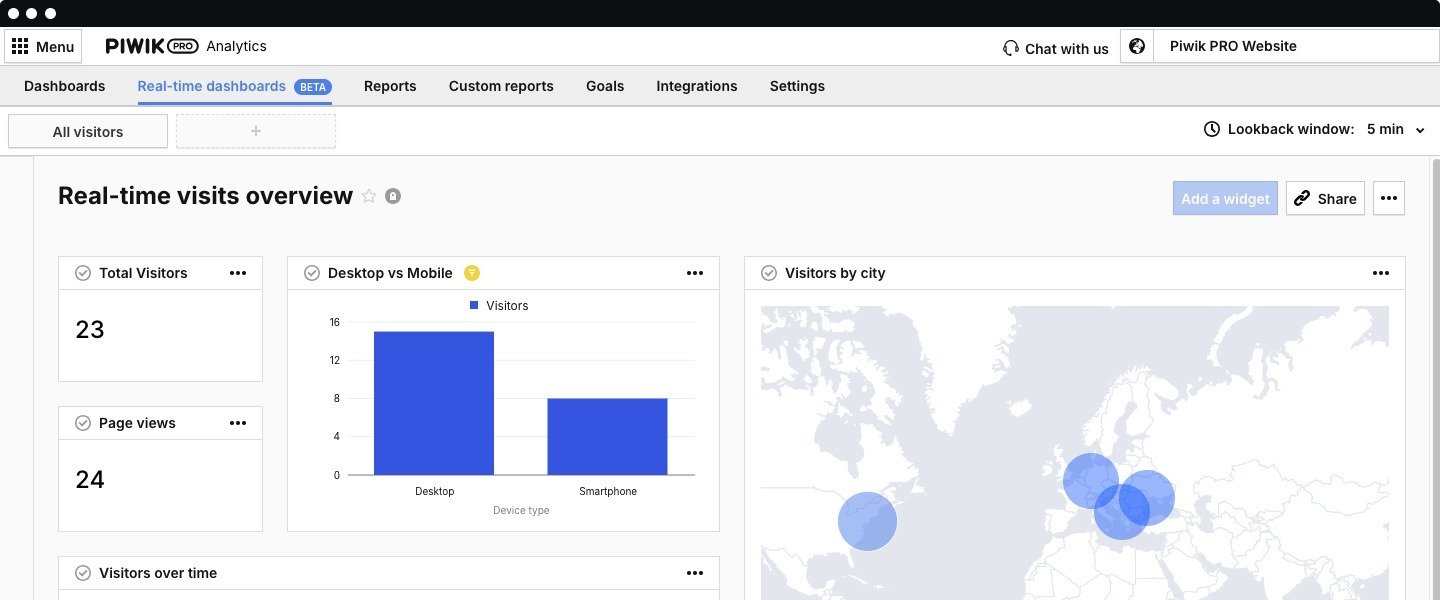Click the yellow filter icon on Desktop vs Mobile

(472, 273)
